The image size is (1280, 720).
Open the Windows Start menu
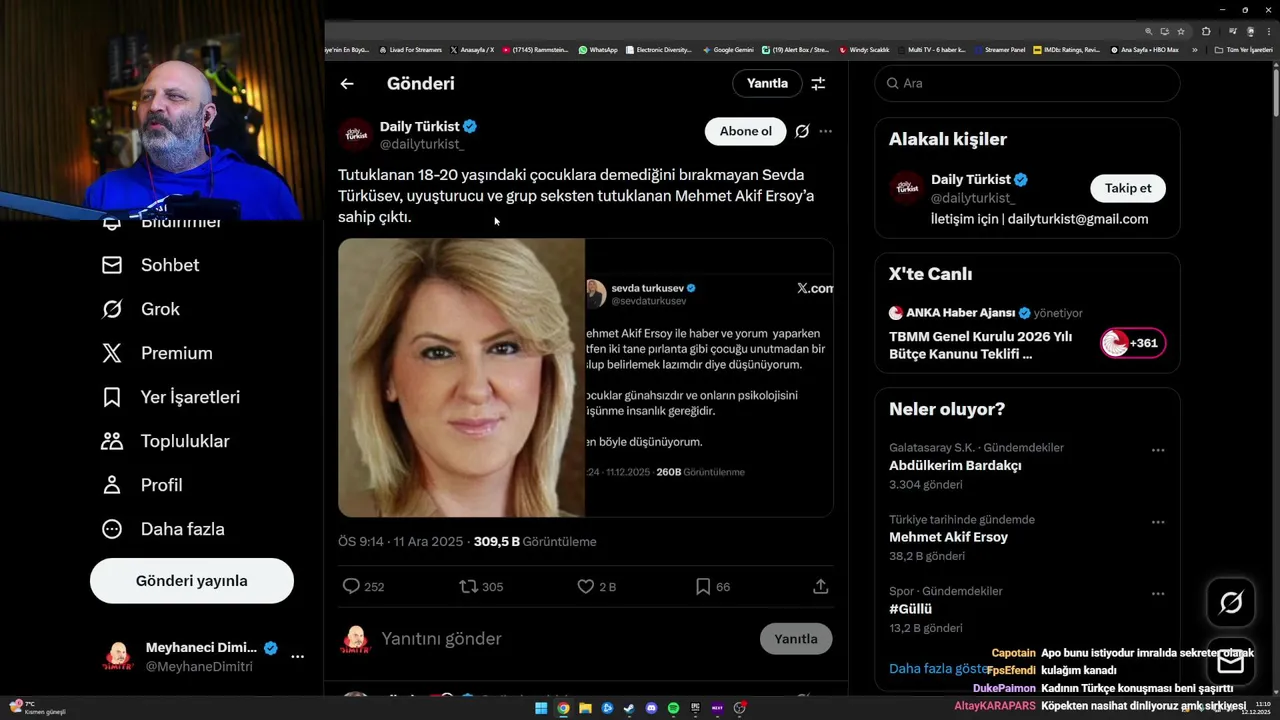coord(541,708)
